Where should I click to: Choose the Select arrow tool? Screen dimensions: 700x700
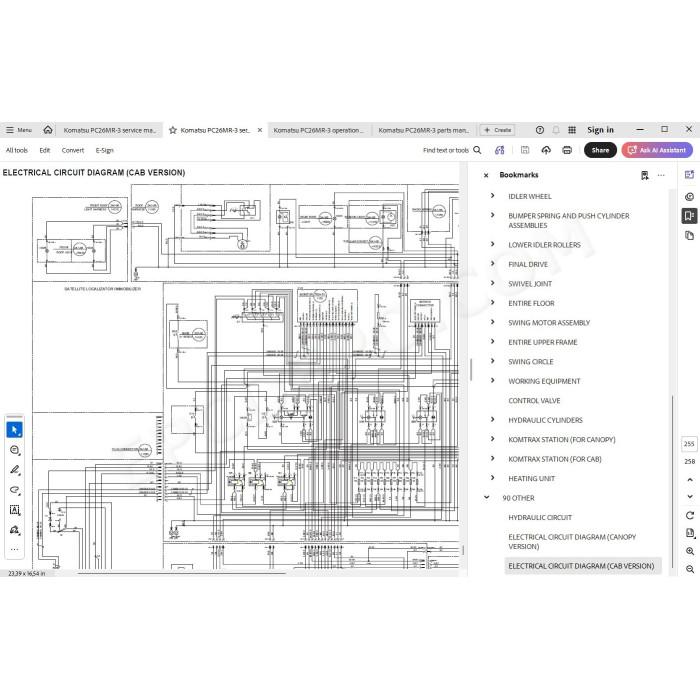tap(14, 430)
